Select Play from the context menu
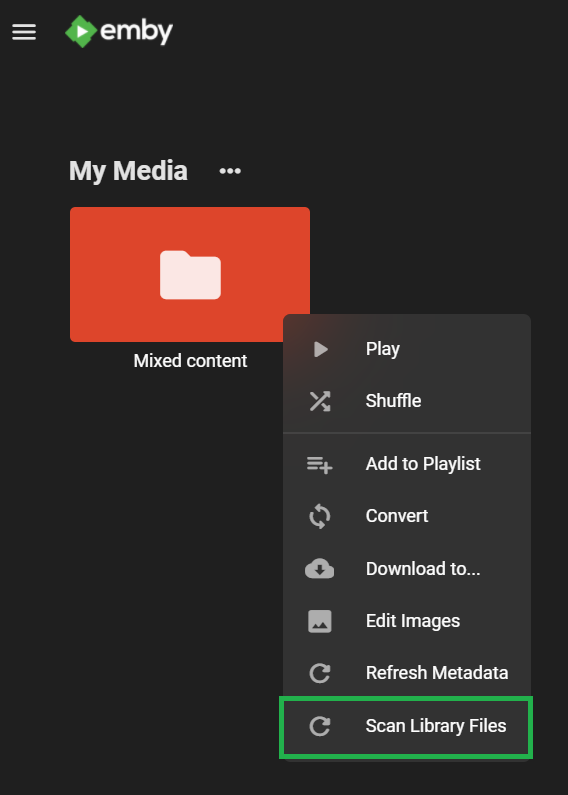Image resolution: width=568 pixels, height=795 pixels. coord(407,349)
